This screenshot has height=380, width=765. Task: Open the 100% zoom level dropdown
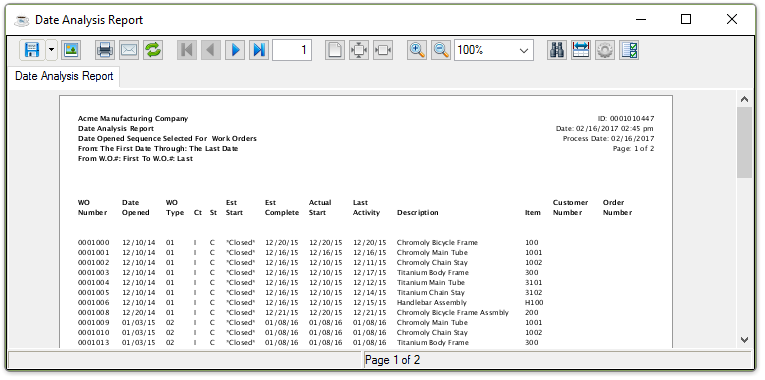[494, 50]
